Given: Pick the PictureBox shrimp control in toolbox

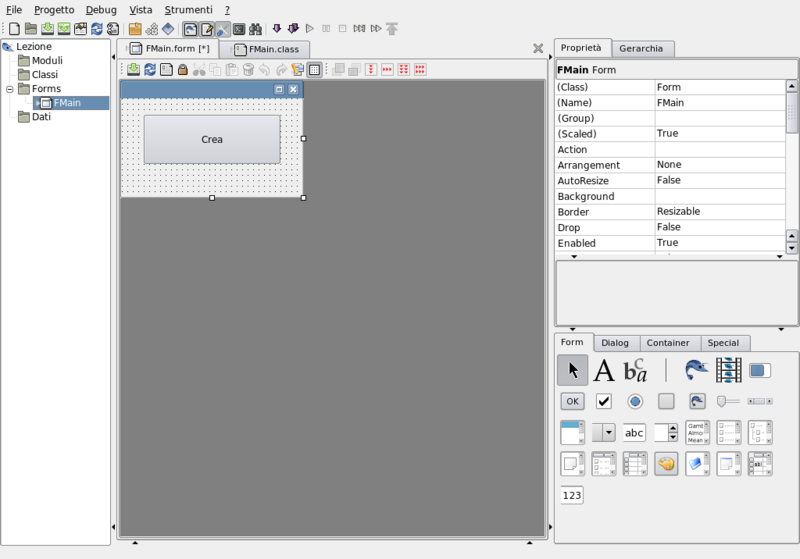Looking at the screenshot, I should coord(697,370).
